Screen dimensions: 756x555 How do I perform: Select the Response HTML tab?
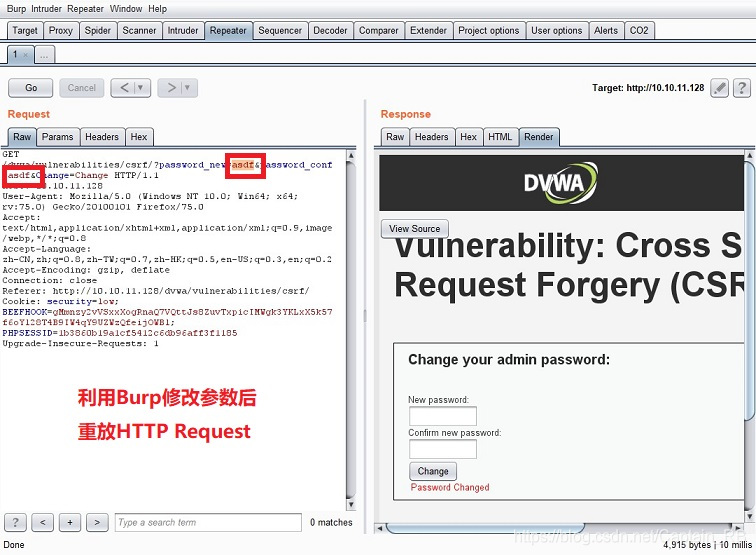click(500, 137)
